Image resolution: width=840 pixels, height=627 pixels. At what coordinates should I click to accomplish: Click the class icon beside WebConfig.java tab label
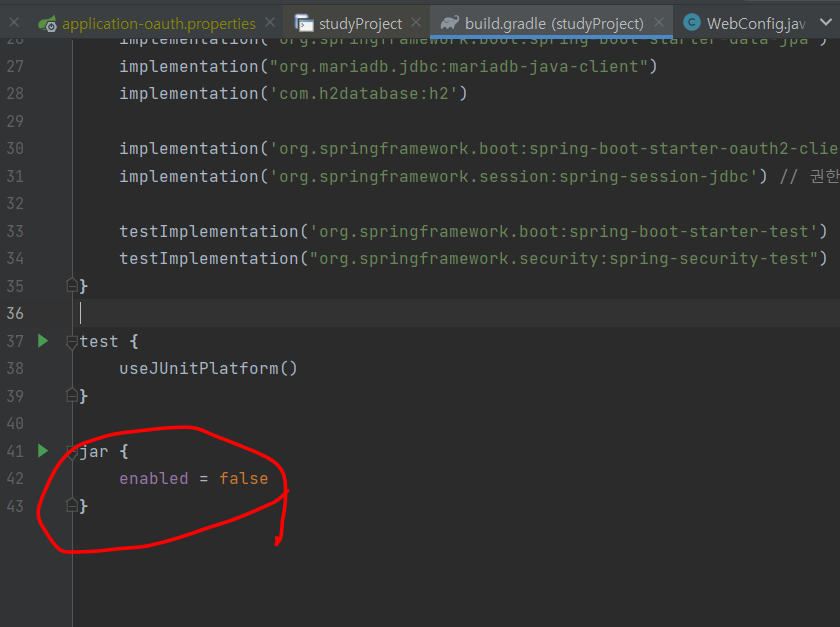pyautogui.click(x=691, y=21)
